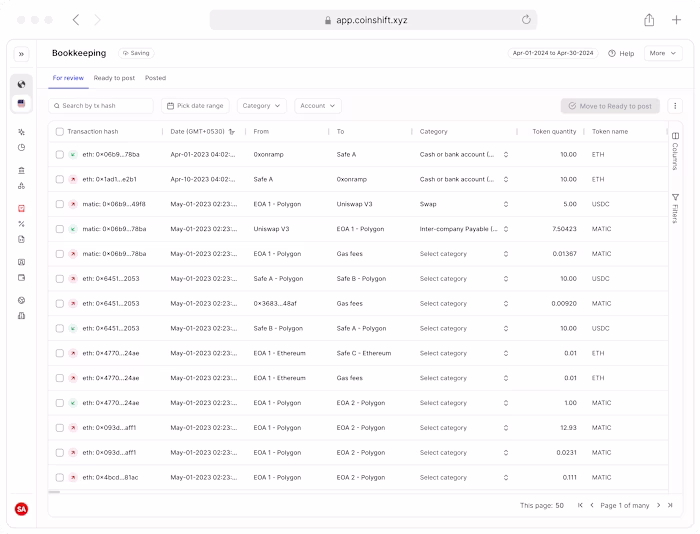Click the Transaction hash column header
The height and width of the screenshot is (534, 700).
click(x=93, y=132)
